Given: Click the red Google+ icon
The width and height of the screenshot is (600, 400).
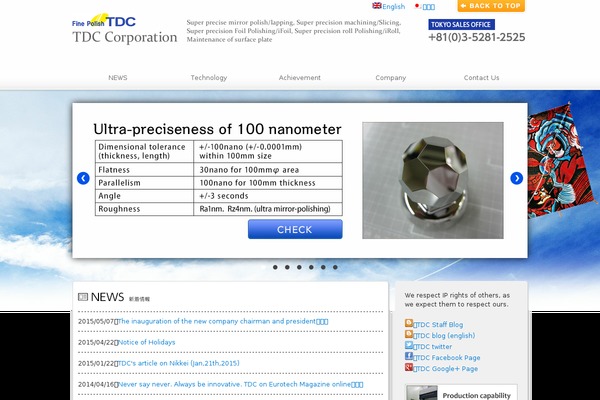Looking at the screenshot, I should [x=409, y=367].
